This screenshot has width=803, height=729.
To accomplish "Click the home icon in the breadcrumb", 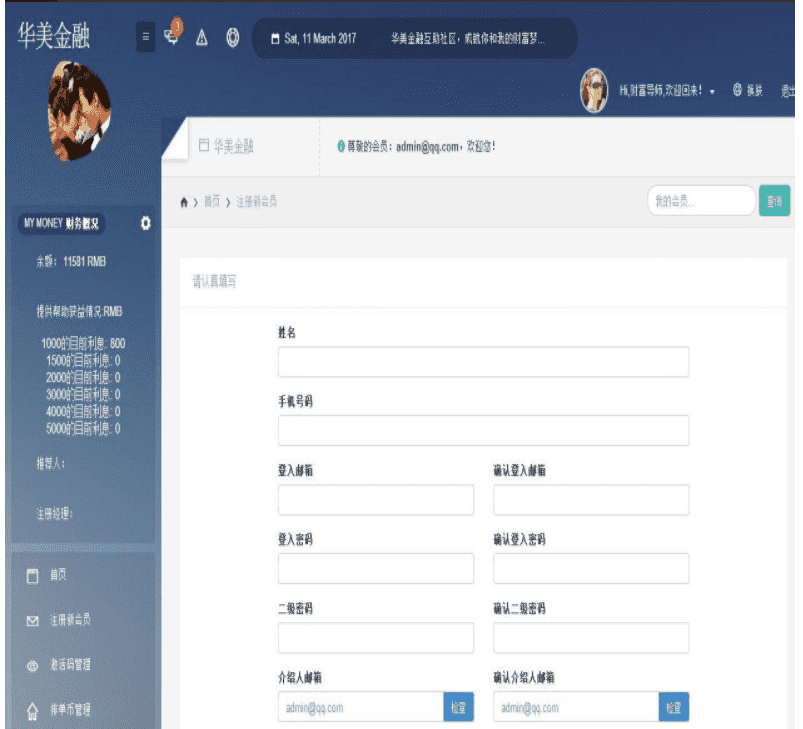I will click(183, 202).
